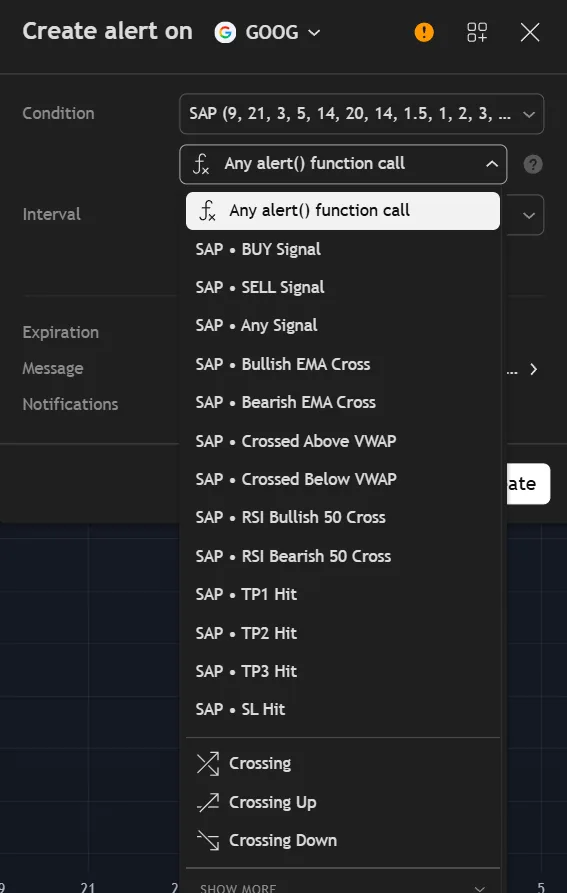Select SAP • Bearish EMA Cross option
The image size is (567, 893).
343,403
